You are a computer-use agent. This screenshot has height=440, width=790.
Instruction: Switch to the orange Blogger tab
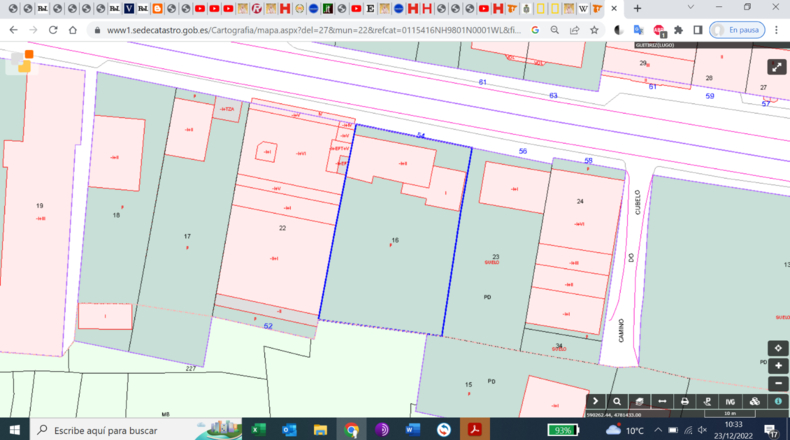coord(157,9)
